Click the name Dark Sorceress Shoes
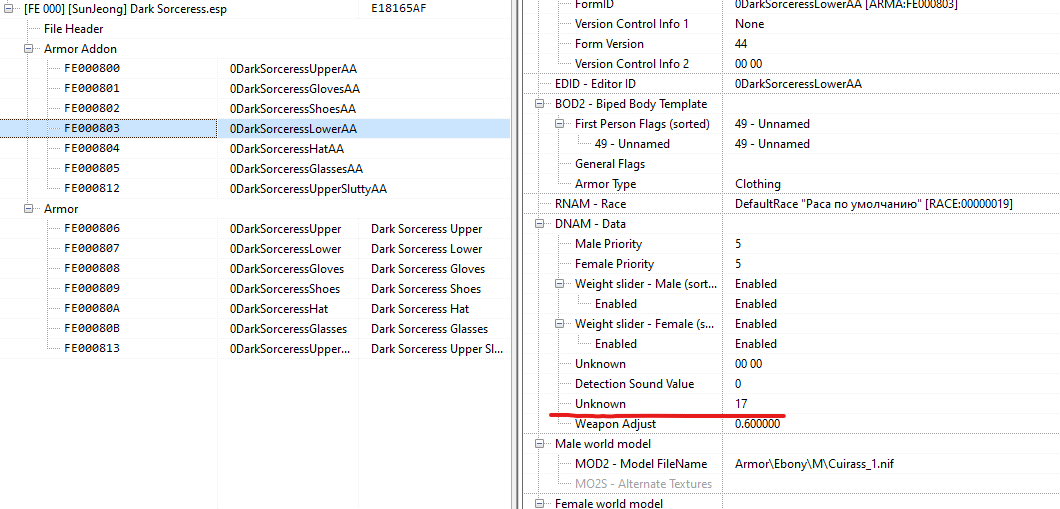The image size is (1060, 509). [x=426, y=289]
